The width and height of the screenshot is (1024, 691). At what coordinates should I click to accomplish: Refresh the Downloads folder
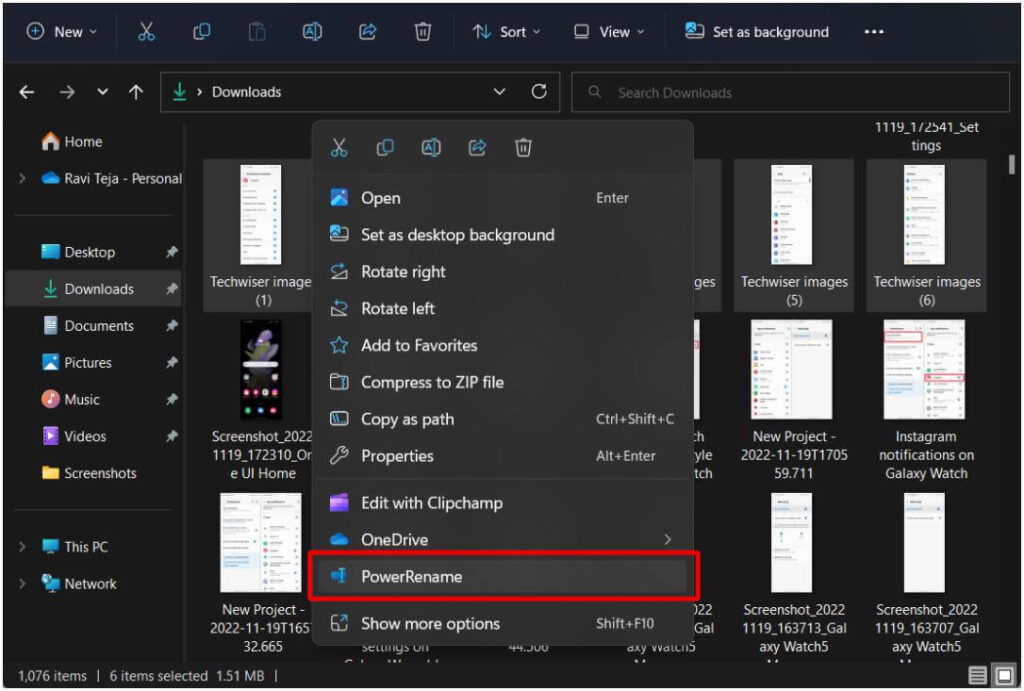click(539, 91)
